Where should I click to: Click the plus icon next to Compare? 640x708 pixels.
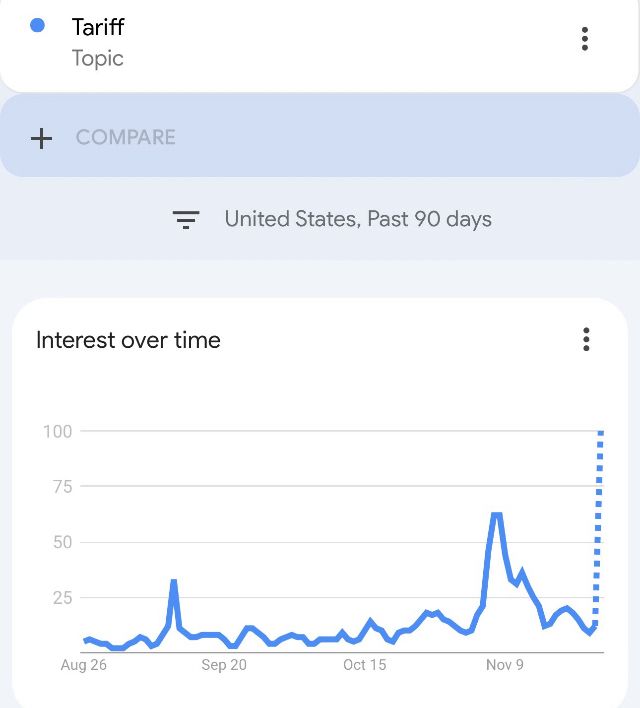coord(41,138)
